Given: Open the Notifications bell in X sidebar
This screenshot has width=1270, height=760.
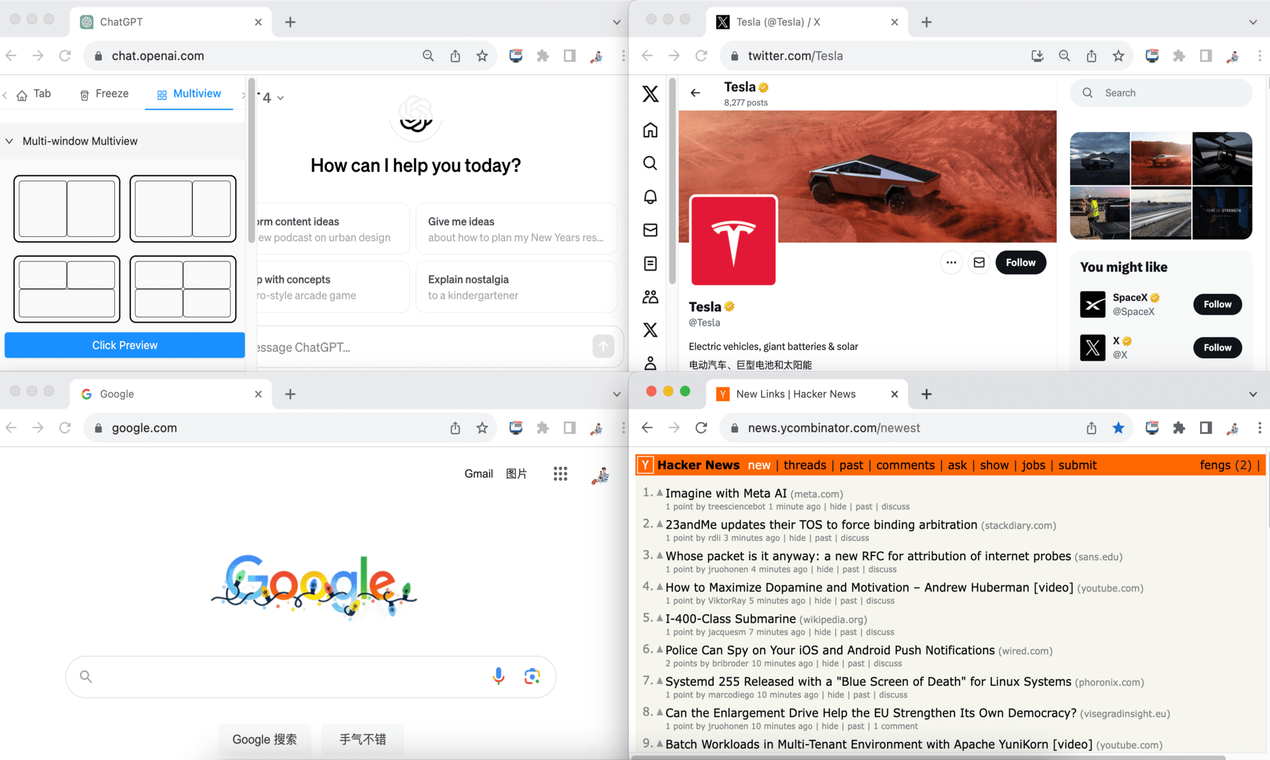Looking at the screenshot, I should pyautogui.click(x=650, y=196).
